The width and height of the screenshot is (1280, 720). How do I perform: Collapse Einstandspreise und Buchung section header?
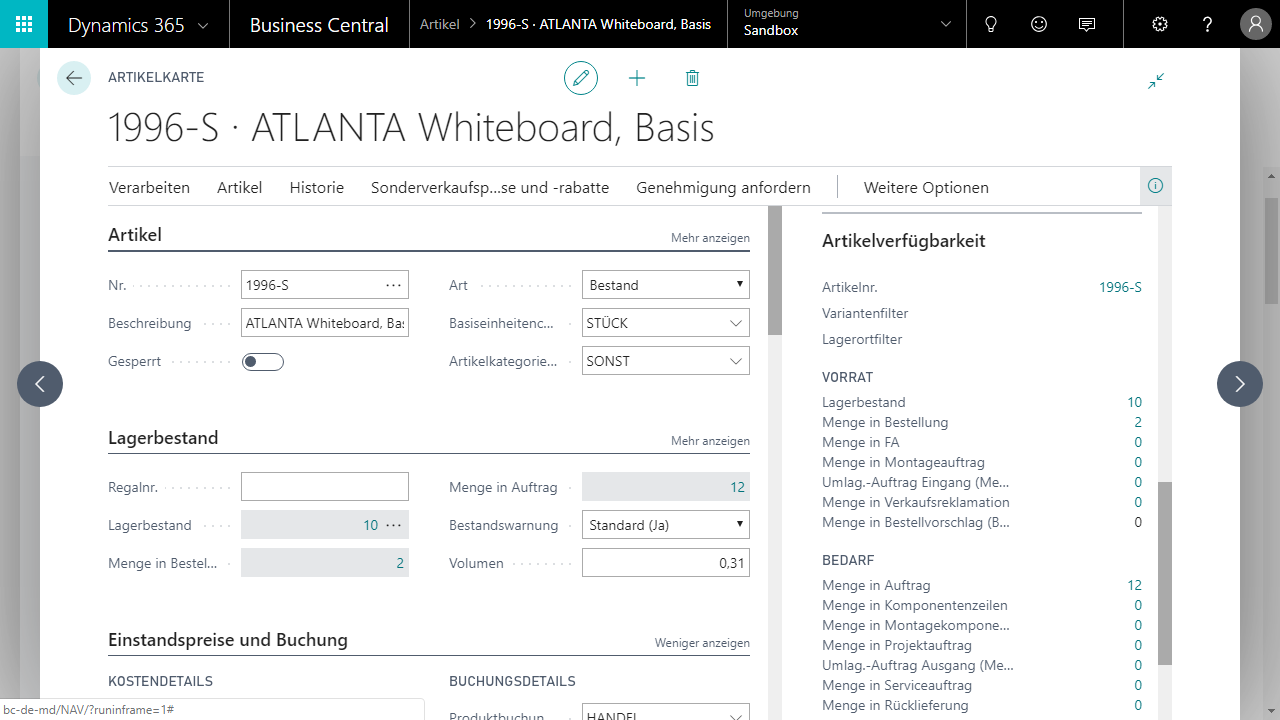[x=228, y=640]
